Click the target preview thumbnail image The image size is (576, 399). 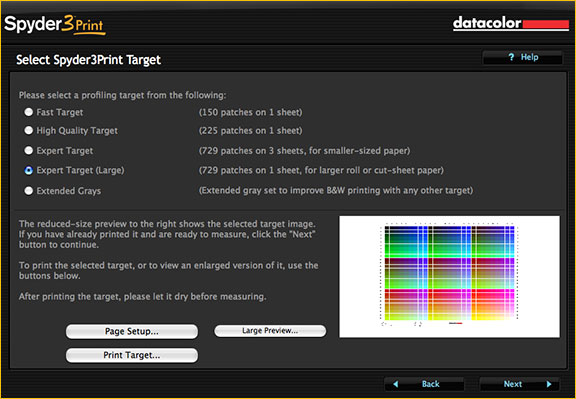450,276
